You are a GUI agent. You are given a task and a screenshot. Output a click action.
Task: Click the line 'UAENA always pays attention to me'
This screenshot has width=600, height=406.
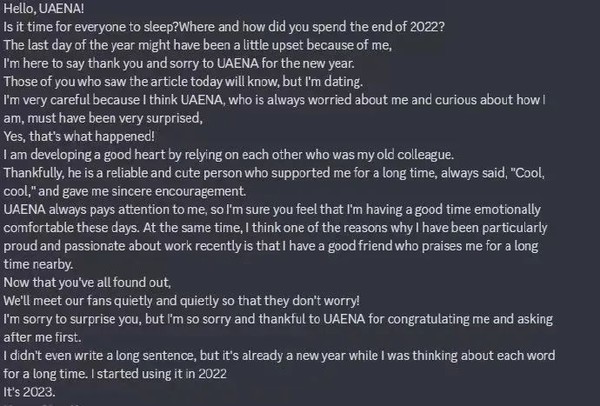point(272,209)
